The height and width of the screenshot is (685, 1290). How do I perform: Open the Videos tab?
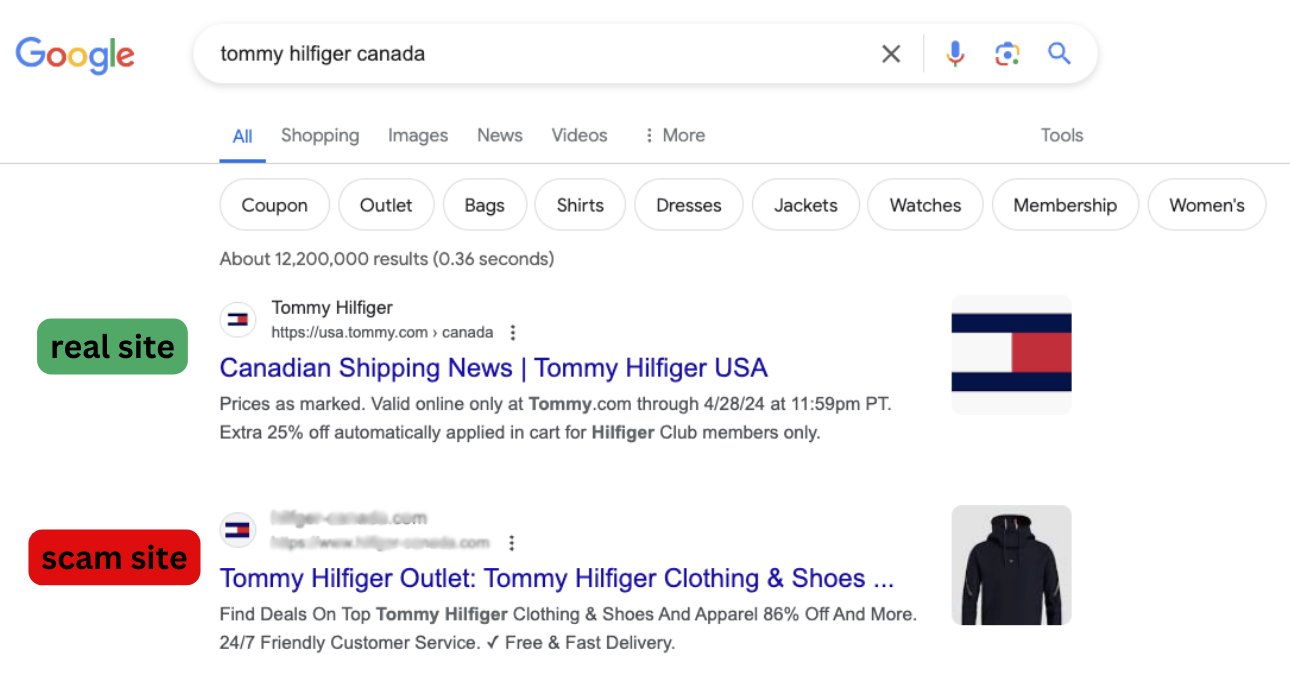click(x=580, y=135)
